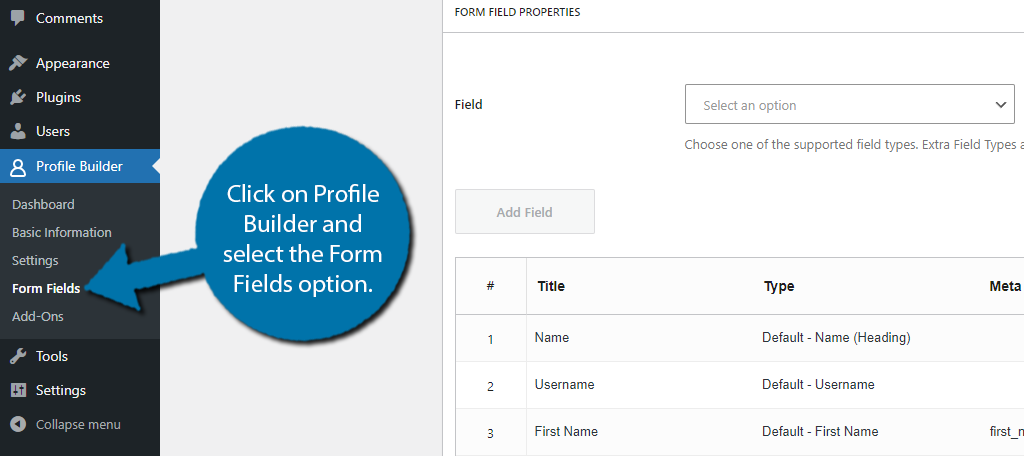This screenshot has height=456, width=1024.
Task: Click the Comments speech bubble icon
Action: pyautogui.click(x=18, y=18)
